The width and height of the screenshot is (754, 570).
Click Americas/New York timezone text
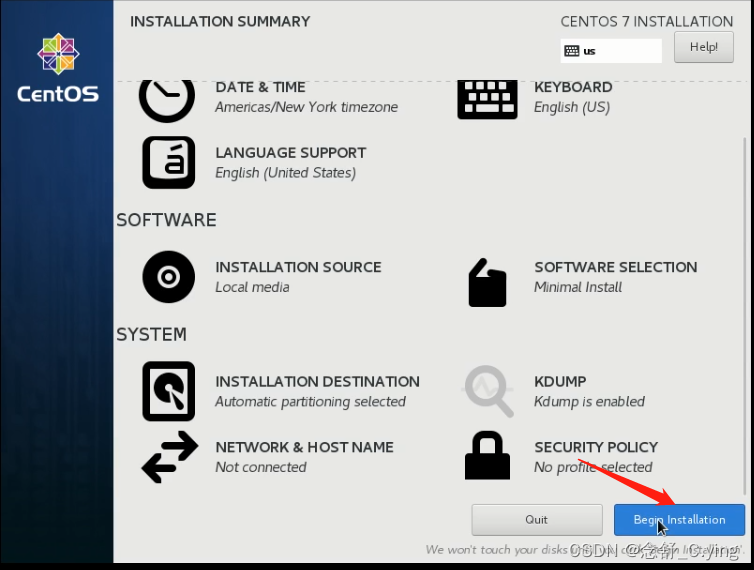coord(306,107)
